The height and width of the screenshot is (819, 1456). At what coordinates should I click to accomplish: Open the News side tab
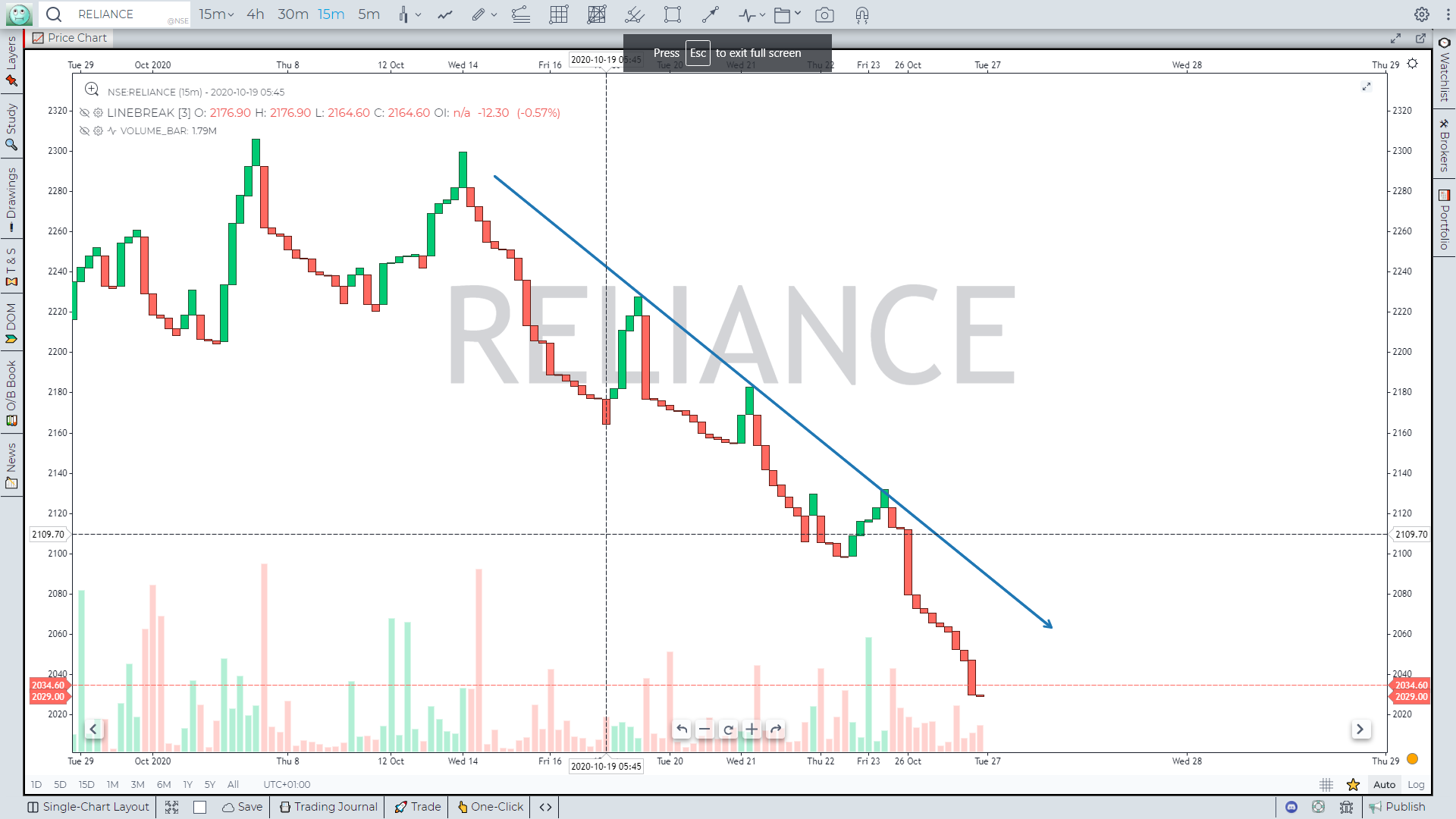tap(11, 466)
